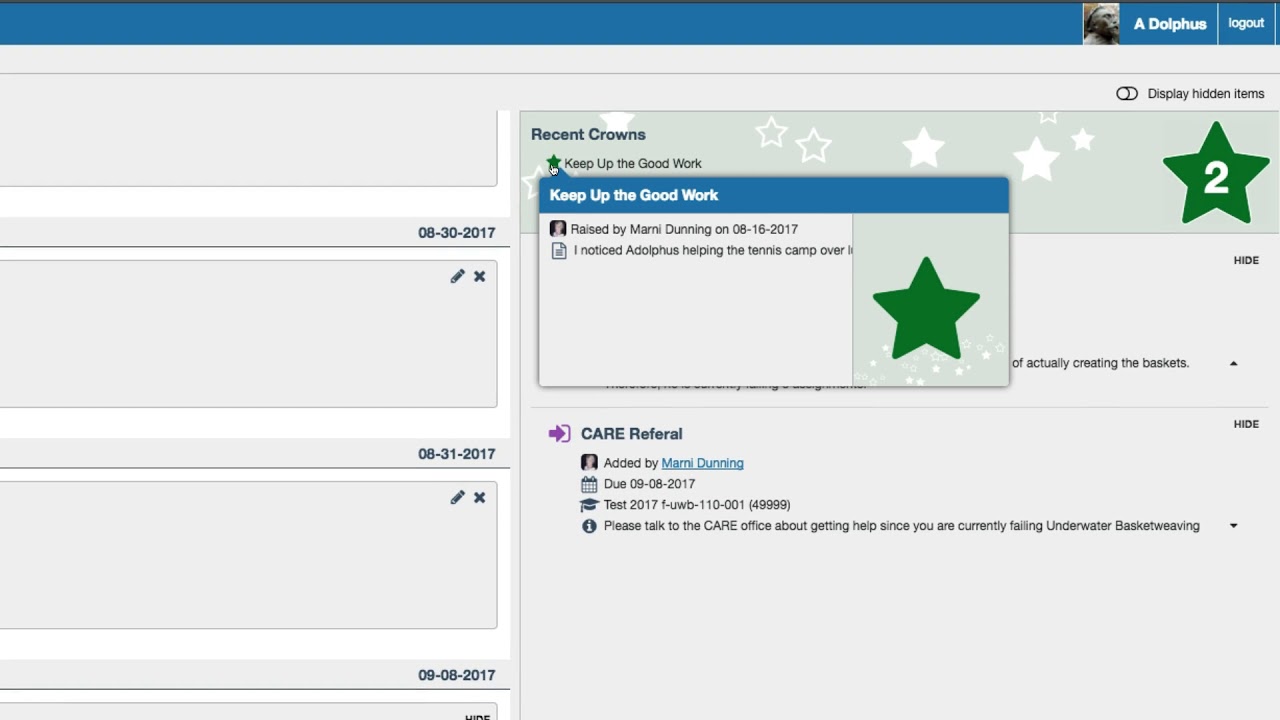Hide the CARE Referal item
Screen dimensions: 1280x720
coord(1246,424)
